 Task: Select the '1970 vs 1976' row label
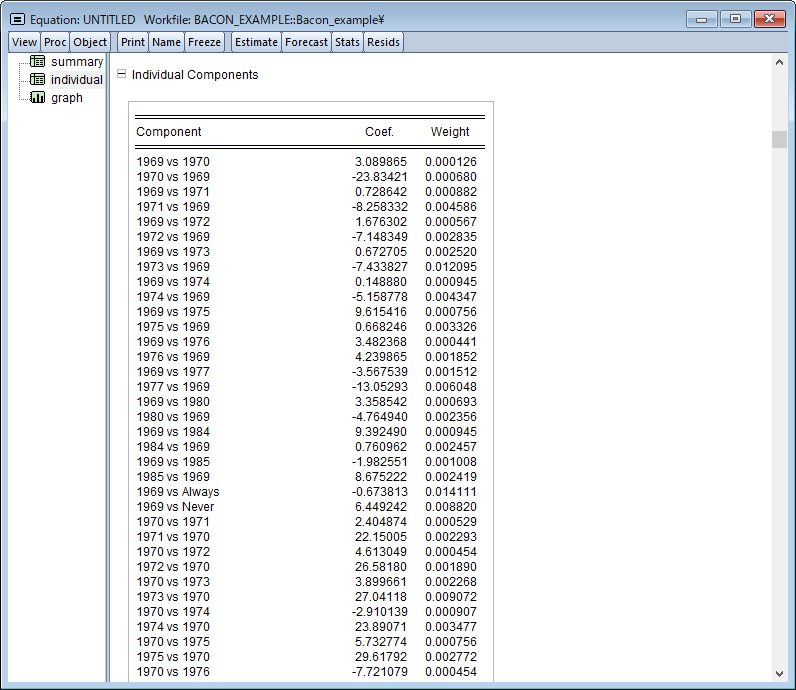click(173, 671)
